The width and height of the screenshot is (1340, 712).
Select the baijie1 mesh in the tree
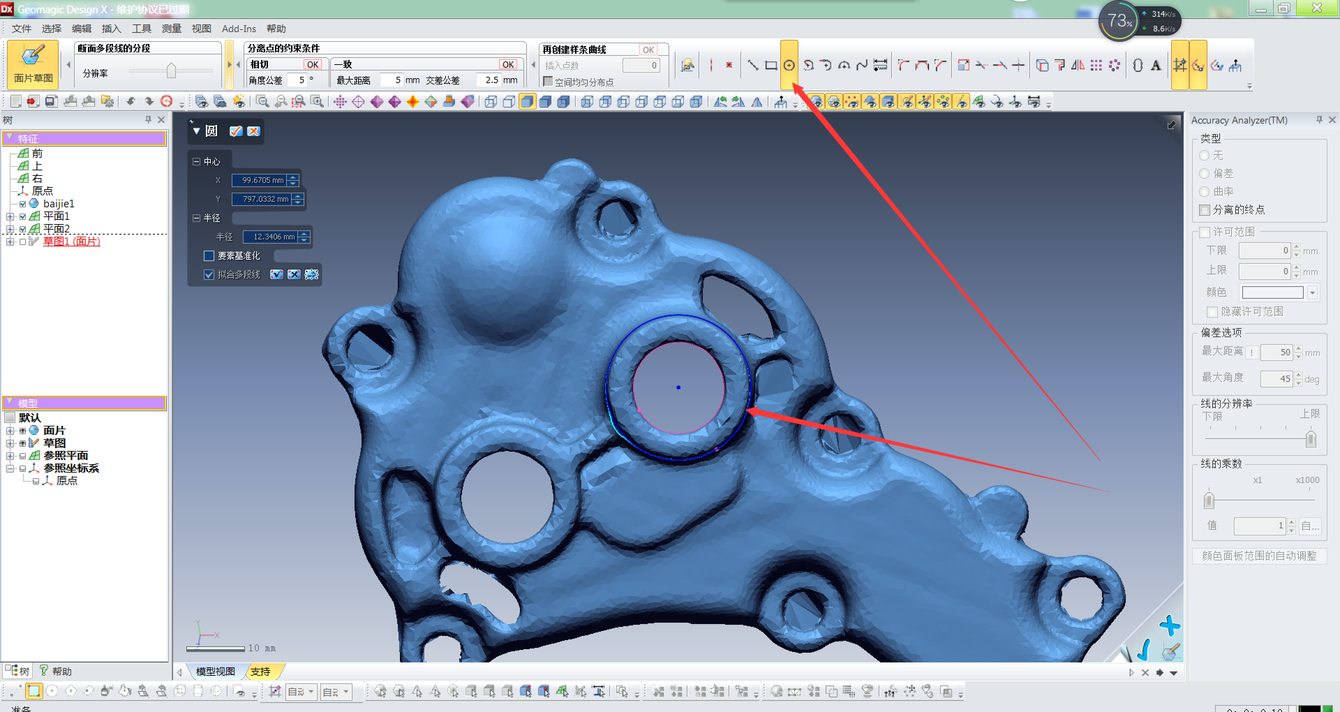[x=59, y=203]
